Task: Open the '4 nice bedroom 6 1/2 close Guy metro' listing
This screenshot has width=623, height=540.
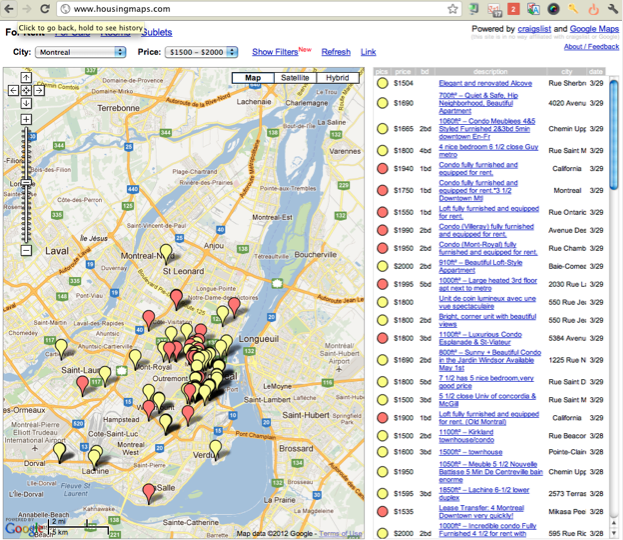Action: coord(488,151)
